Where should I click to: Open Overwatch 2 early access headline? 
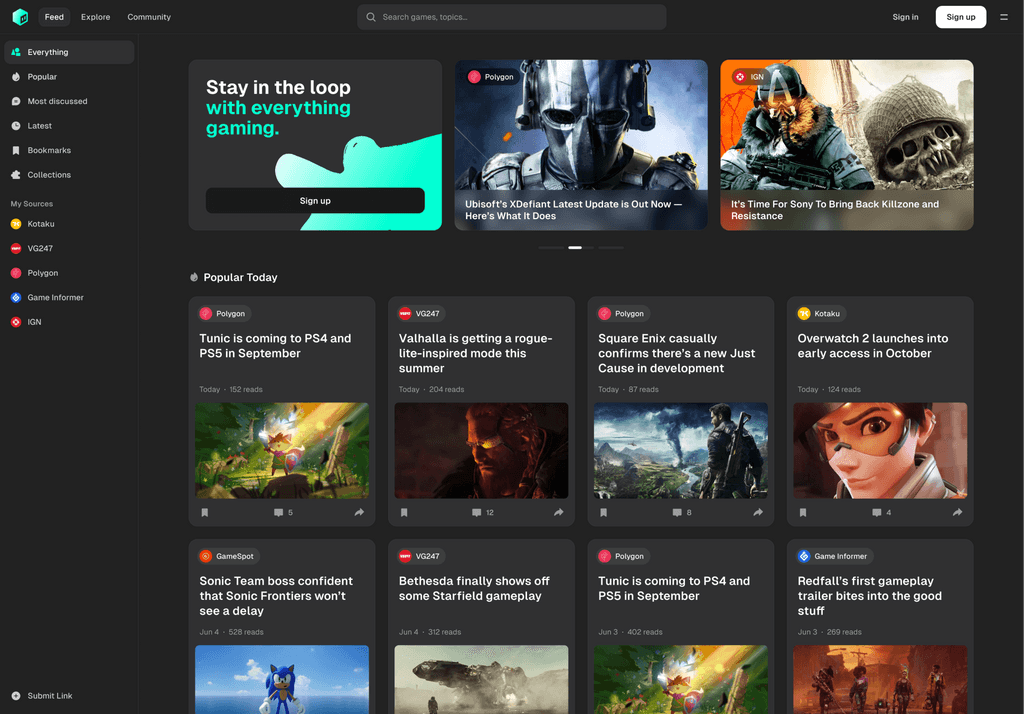point(872,346)
